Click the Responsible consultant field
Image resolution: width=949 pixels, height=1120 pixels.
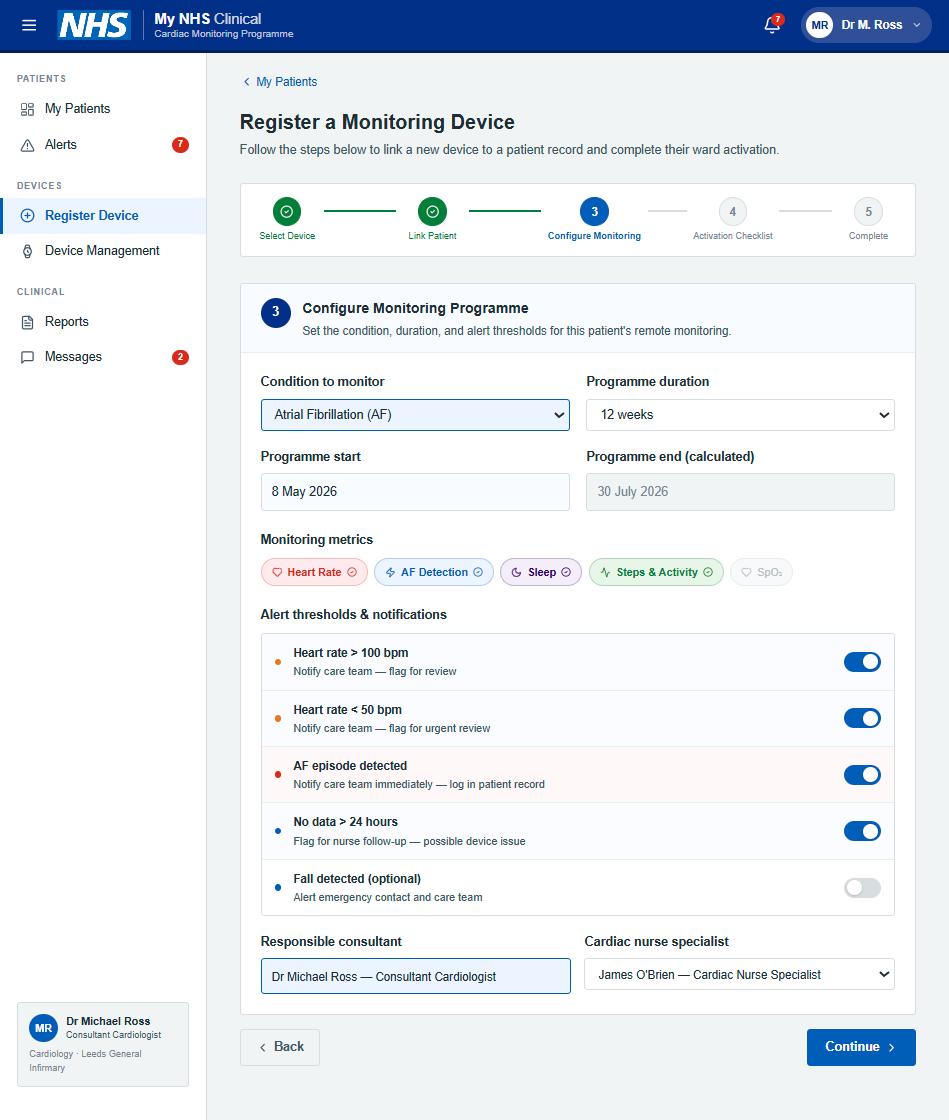416,976
